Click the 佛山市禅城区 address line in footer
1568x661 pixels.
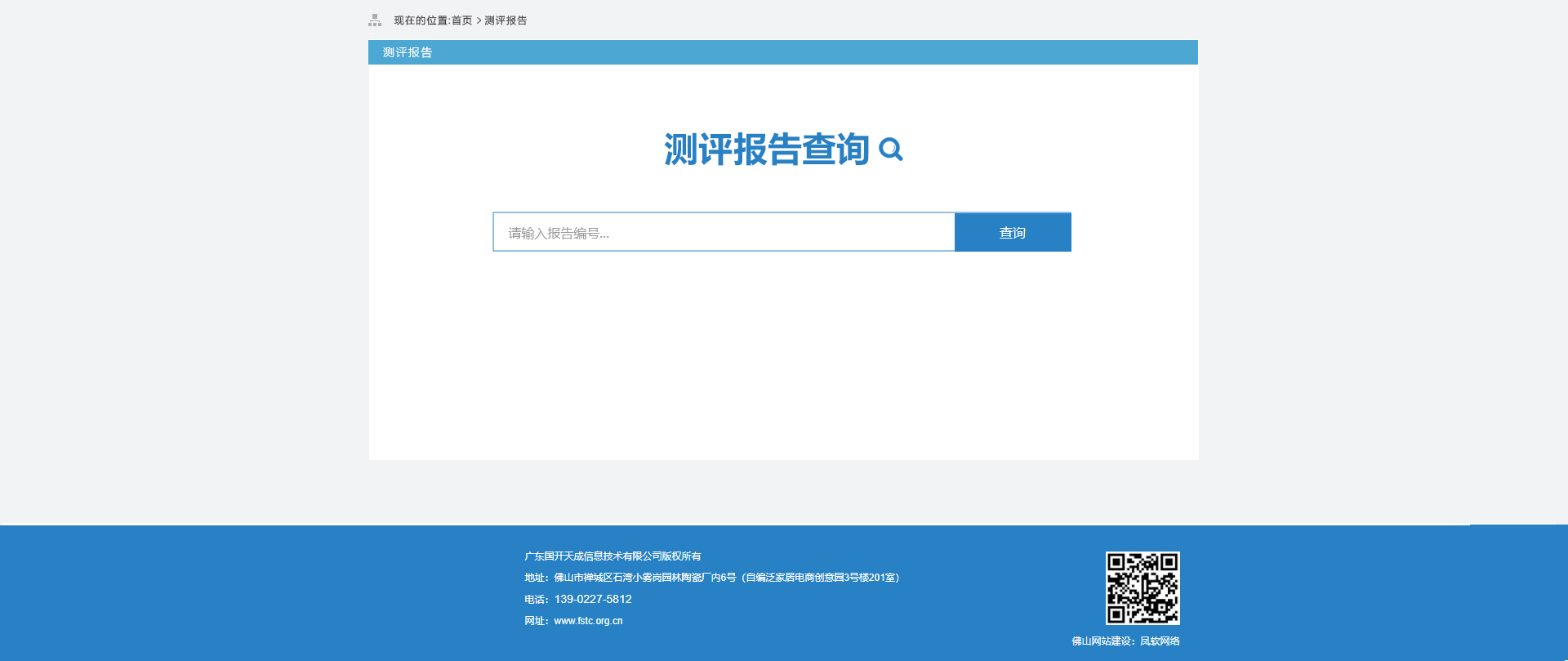[726, 578]
